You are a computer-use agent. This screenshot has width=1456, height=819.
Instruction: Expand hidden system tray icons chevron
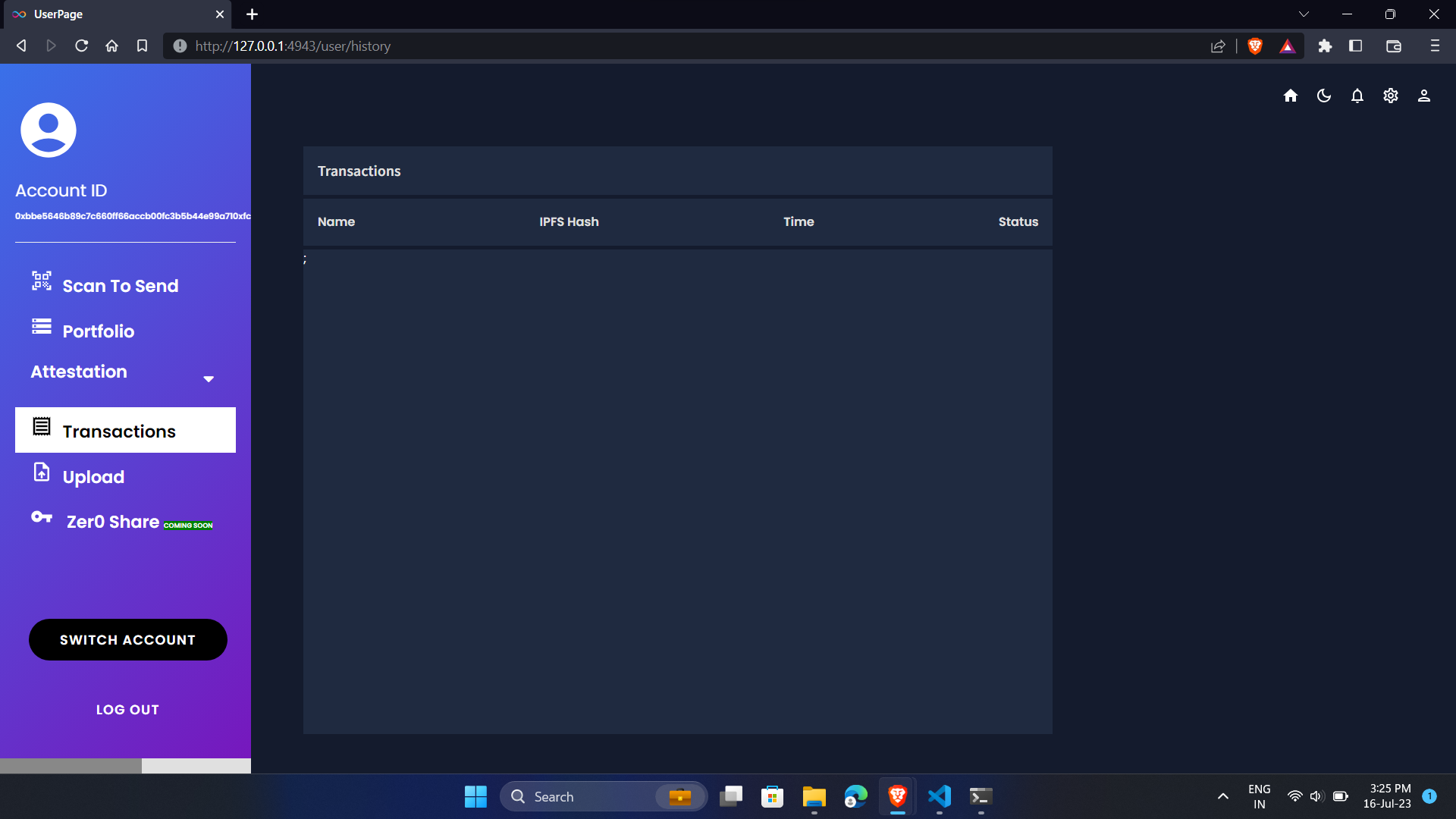pyautogui.click(x=1222, y=796)
